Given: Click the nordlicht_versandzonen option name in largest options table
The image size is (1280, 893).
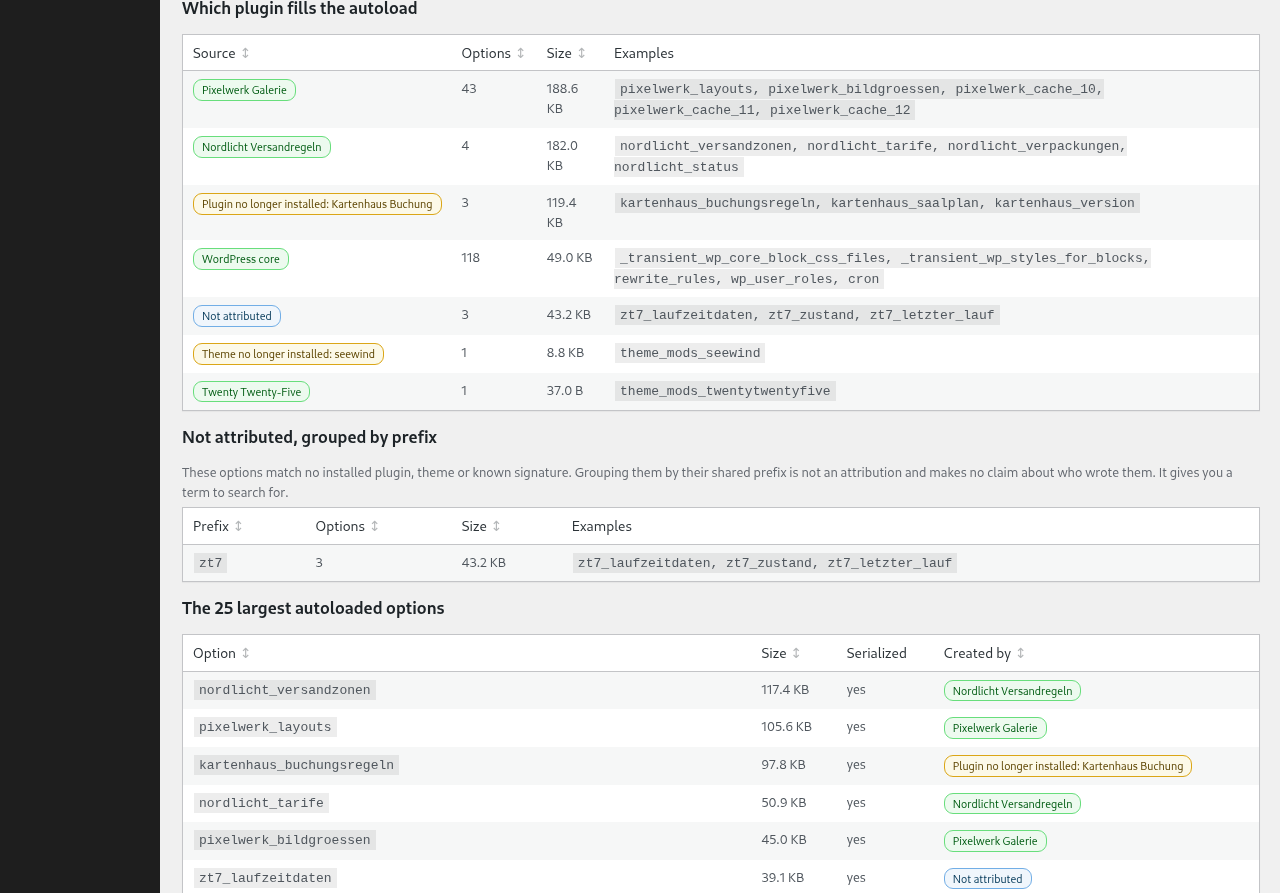Looking at the screenshot, I should tap(285, 690).
